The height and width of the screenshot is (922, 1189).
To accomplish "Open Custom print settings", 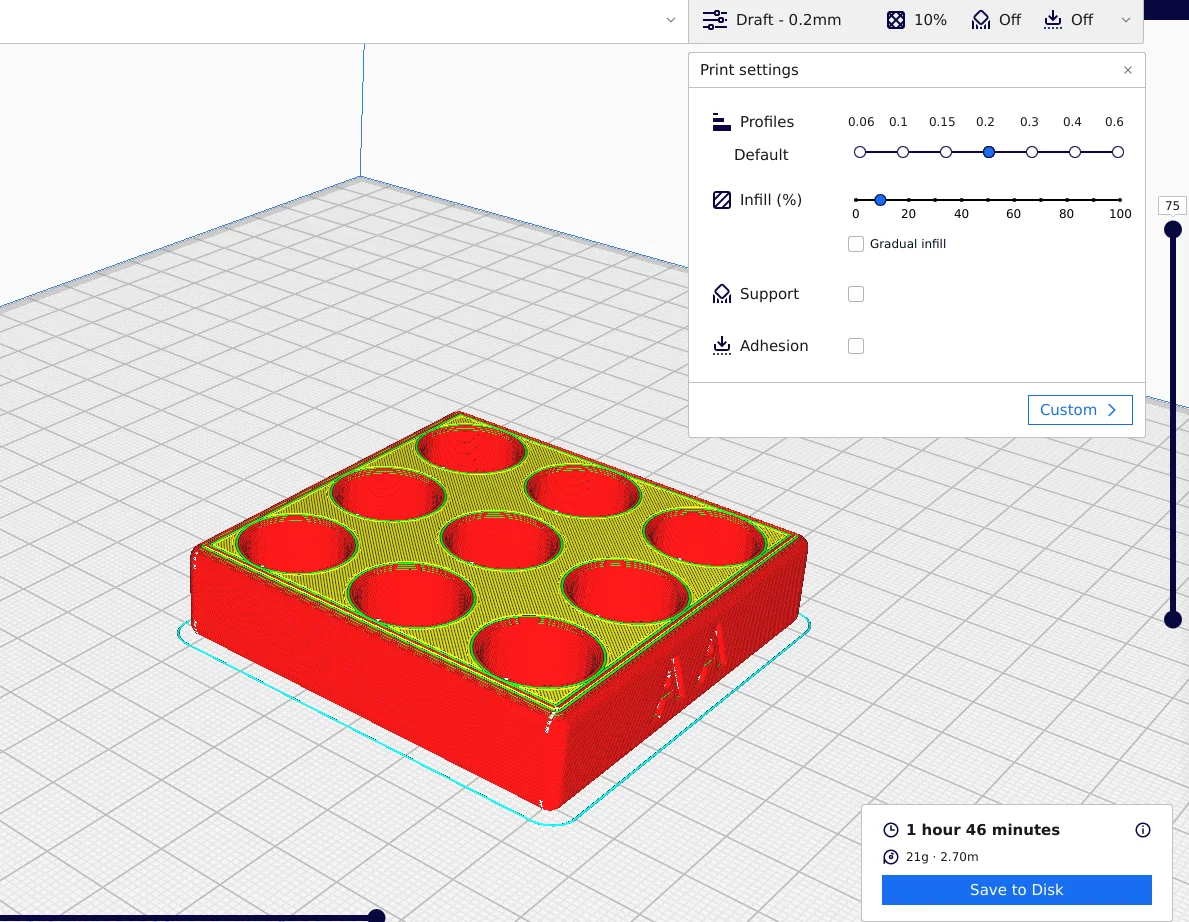I will click(1080, 409).
